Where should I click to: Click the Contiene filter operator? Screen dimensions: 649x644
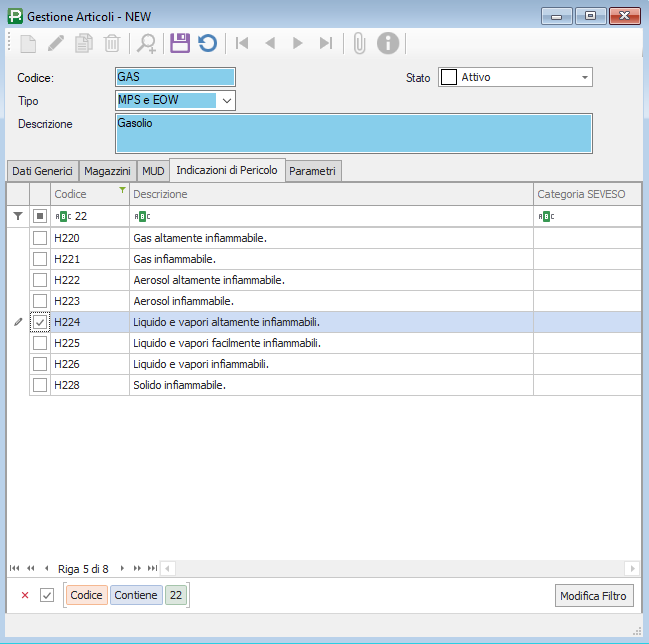pos(135,596)
